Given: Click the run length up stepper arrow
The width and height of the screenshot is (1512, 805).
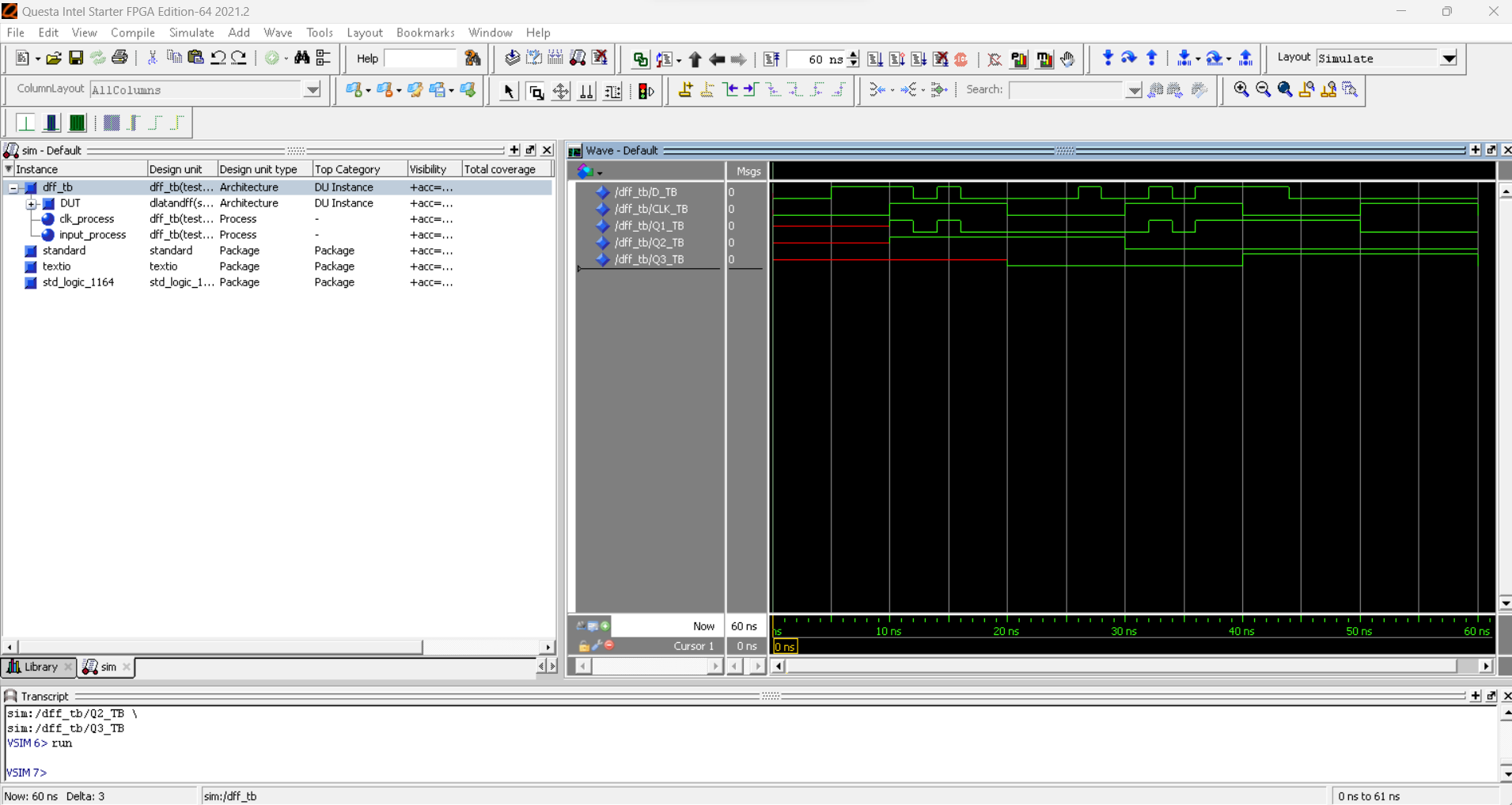Looking at the screenshot, I should click(853, 54).
